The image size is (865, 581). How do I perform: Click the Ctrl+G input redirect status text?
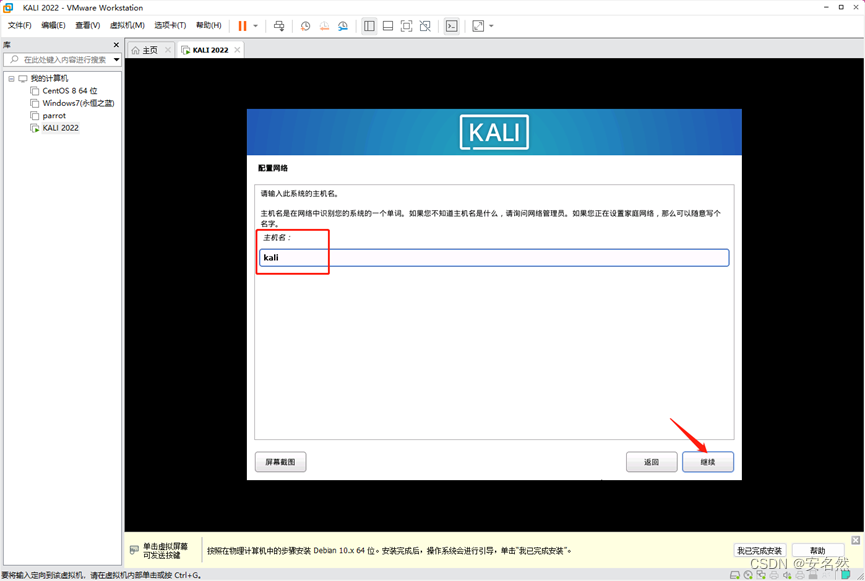[100, 575]
